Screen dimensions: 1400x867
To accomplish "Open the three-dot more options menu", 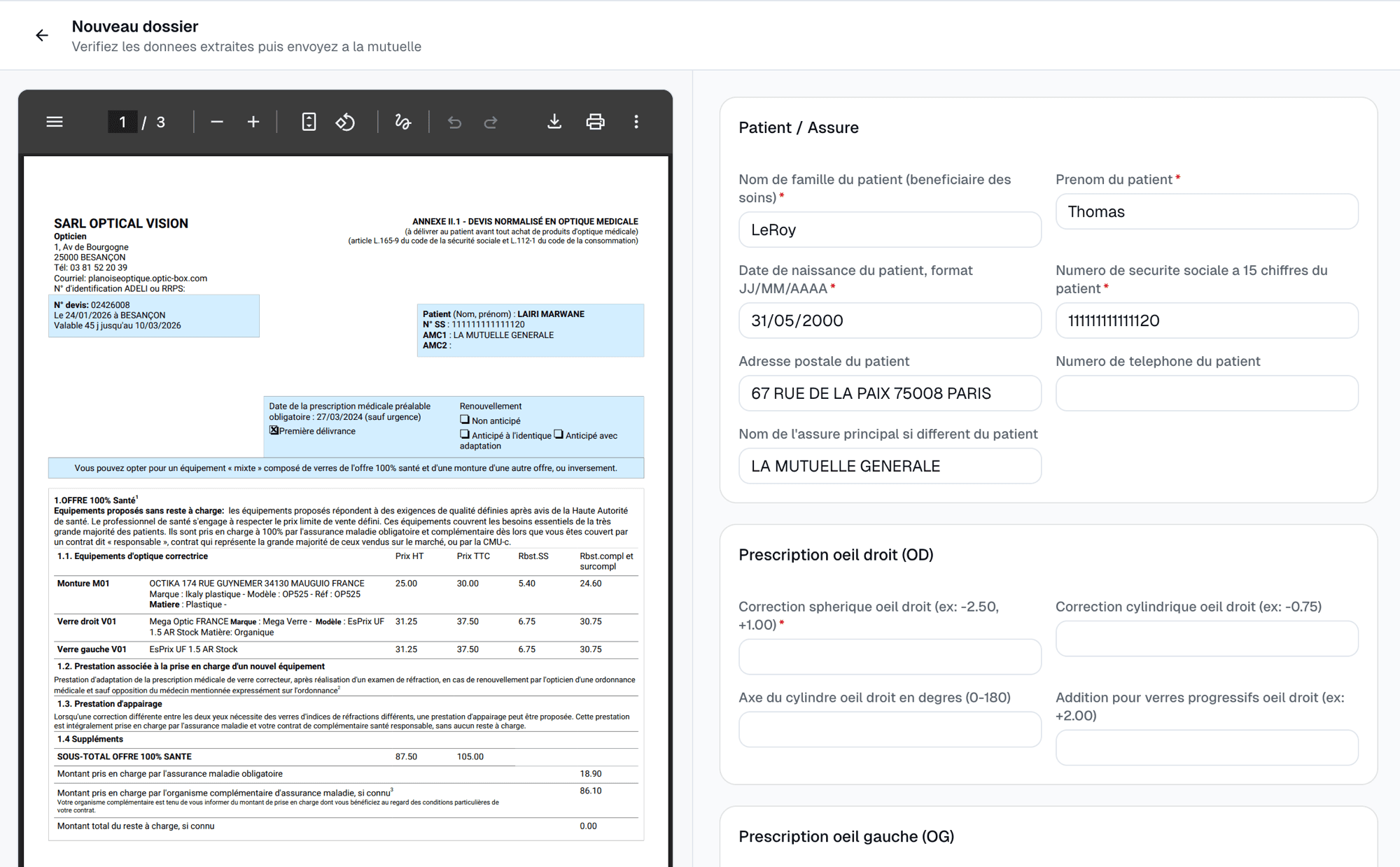I will pos(636,121).
